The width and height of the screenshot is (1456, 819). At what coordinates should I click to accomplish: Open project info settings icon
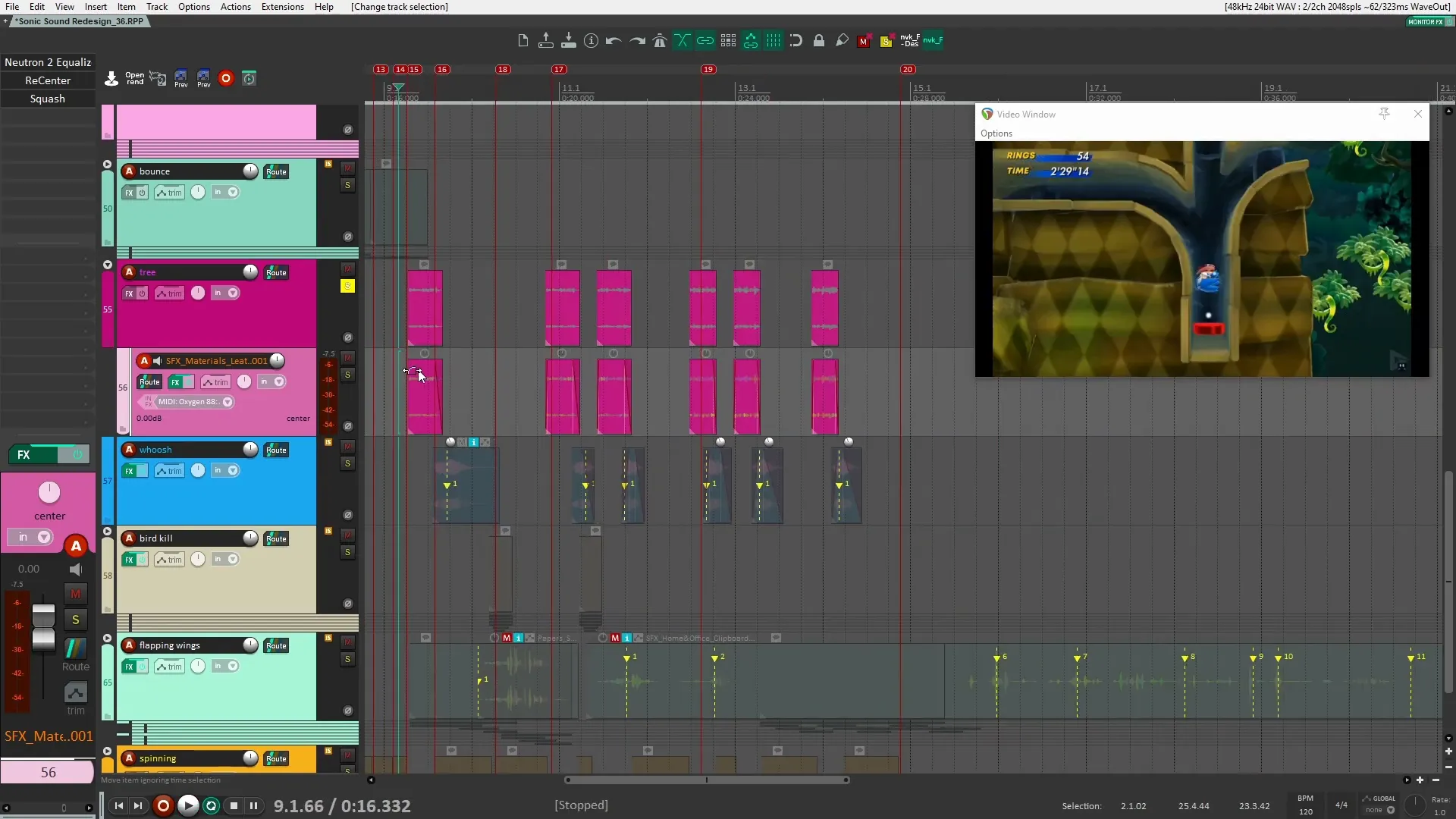[x=591, y=41]
